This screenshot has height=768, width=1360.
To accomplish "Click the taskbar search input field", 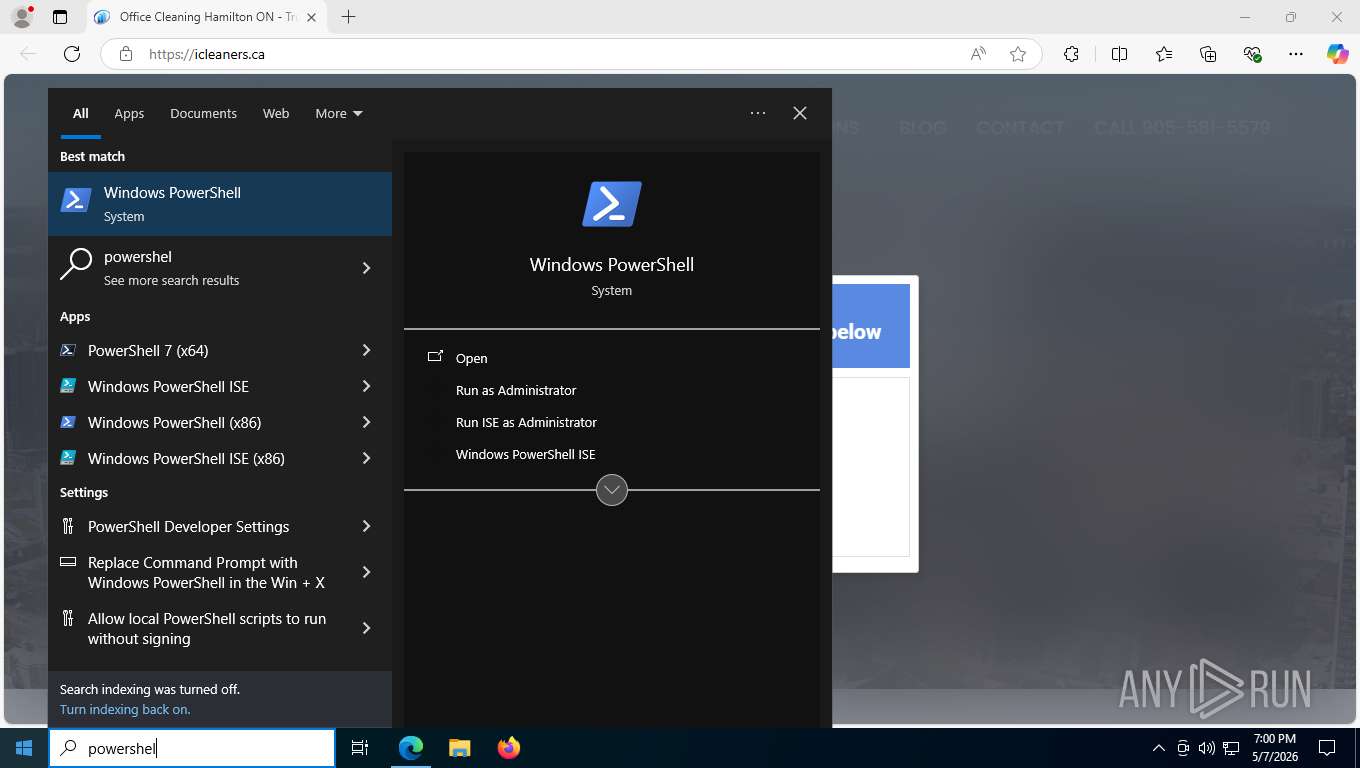I will pos(192,748).
